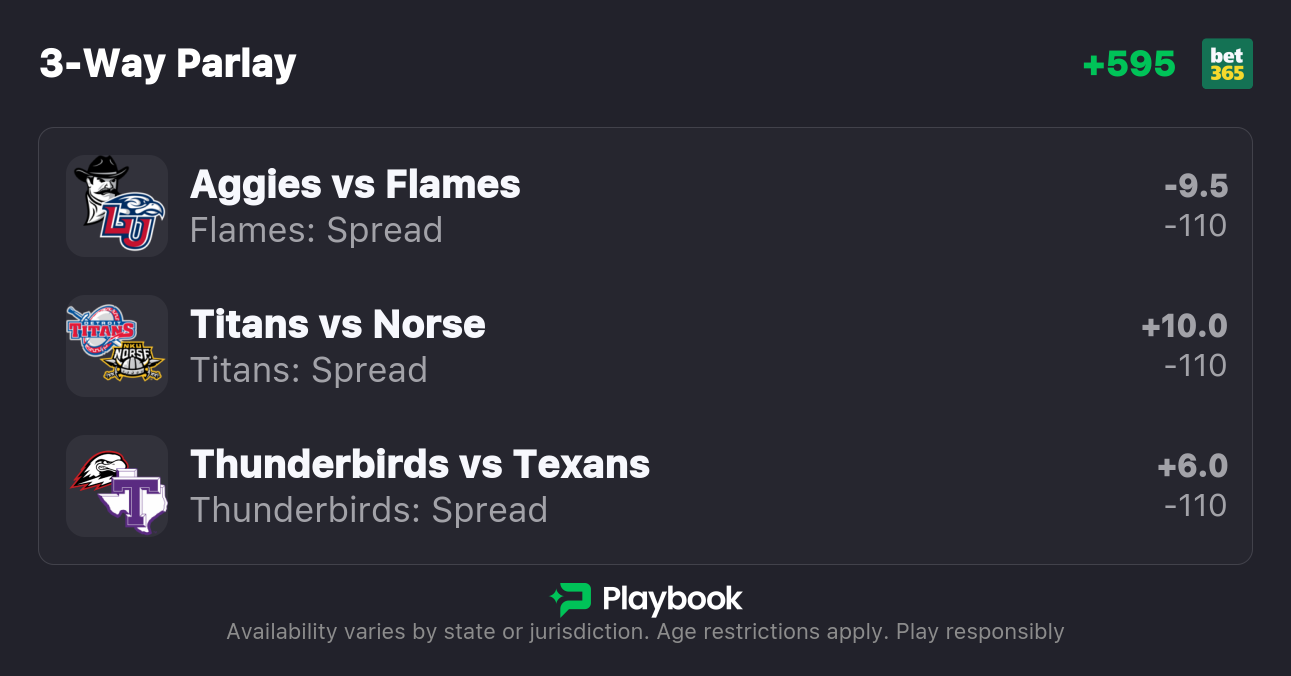This screenshot has height=676, width=1291.
Task: Click the -110 odds under +6.0
Action: pyautogui.click(x=1196, y=506)
